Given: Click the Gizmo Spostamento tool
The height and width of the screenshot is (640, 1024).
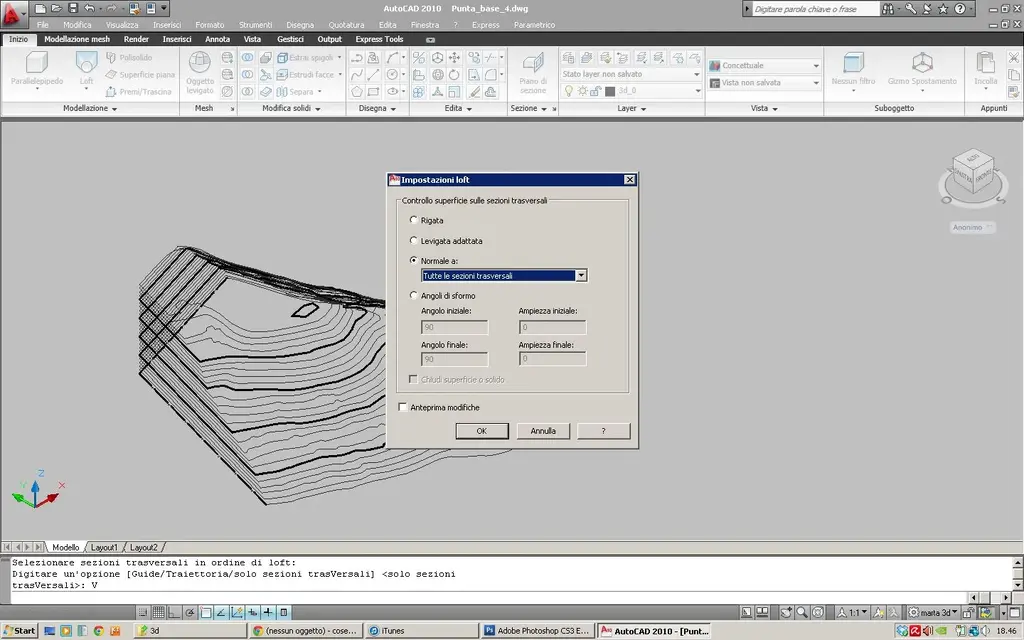Looking at the screenshot, I should click(x=922, y=69).
